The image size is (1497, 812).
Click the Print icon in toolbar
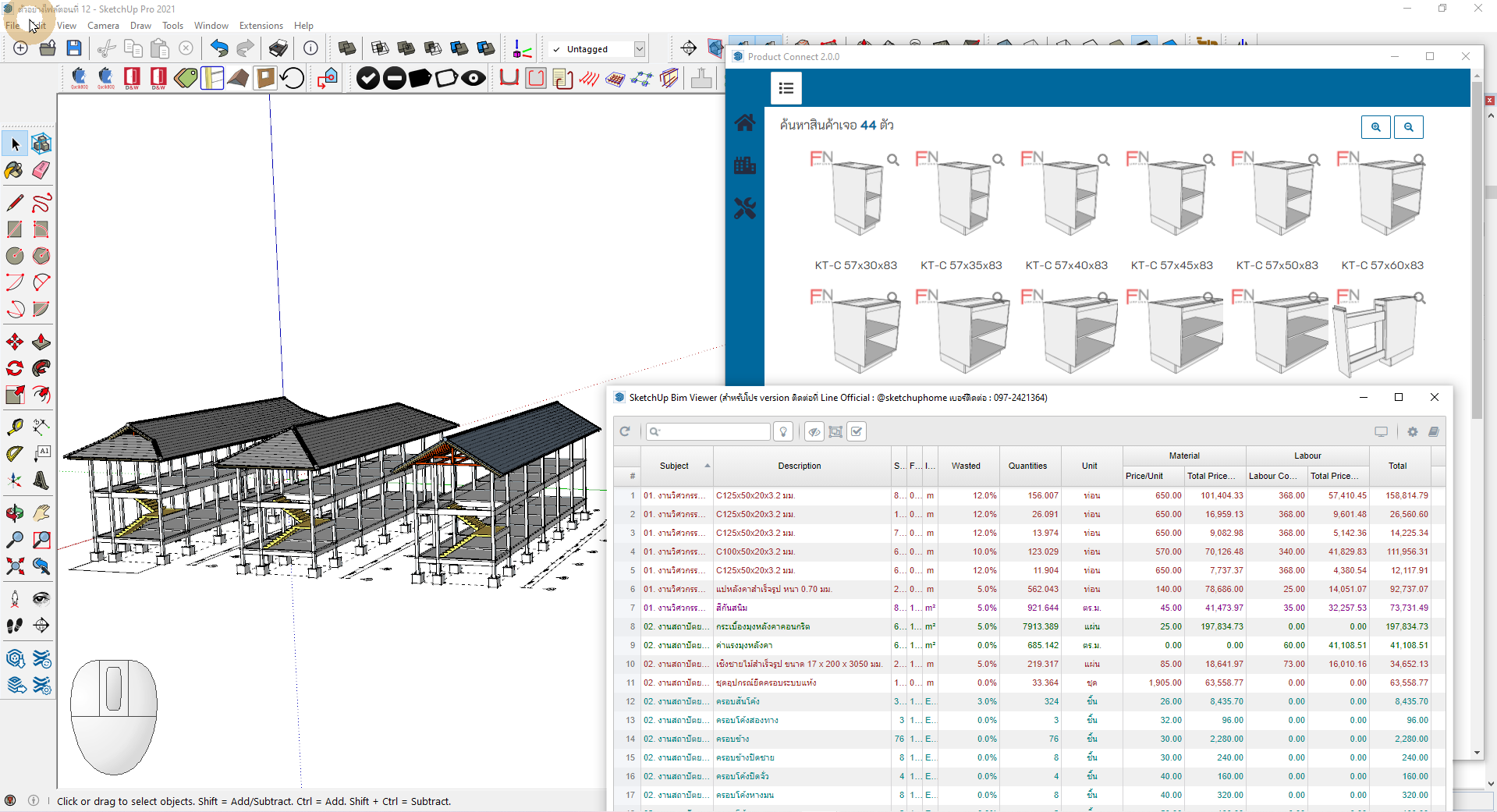click(278, 48)
